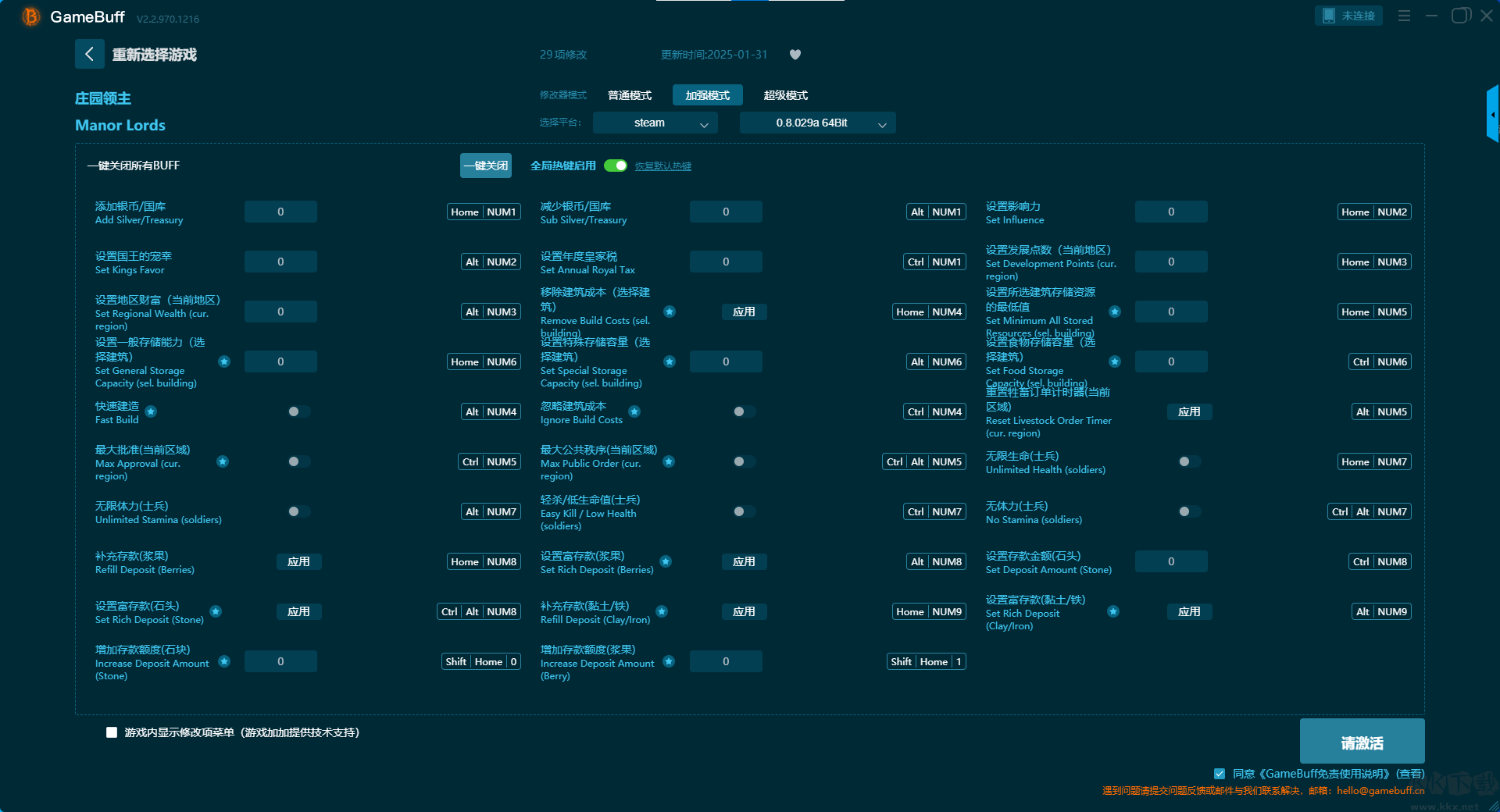Select the 普通模式 mode tab
The width and height of the screenshot is (1500, 812).
click(630, 95)
